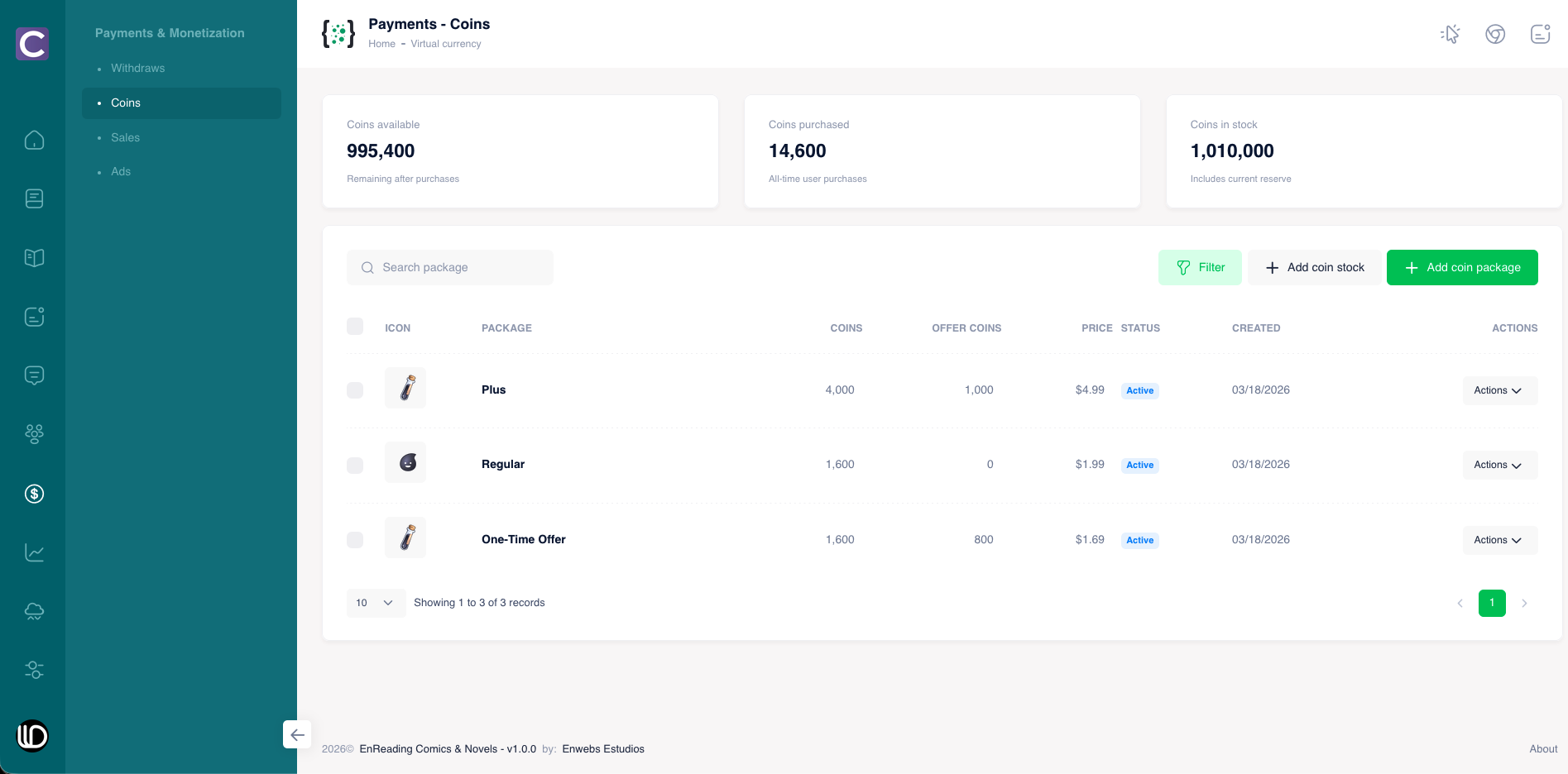Click the user avatar at sidebar bottom
This screenshot has width=1568, height=774.
point(32,735)
